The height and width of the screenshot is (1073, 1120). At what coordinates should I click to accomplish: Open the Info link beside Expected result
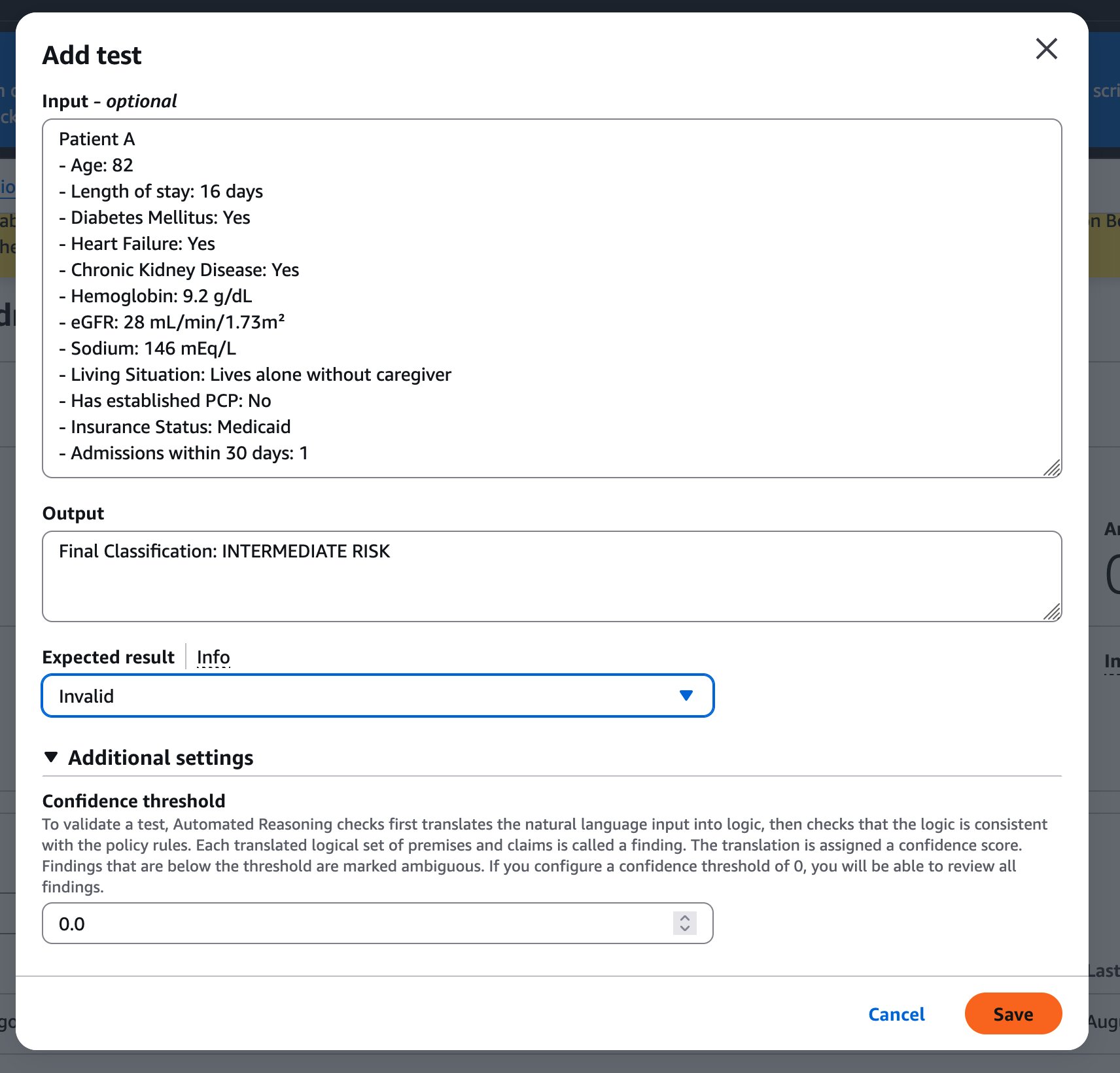click(213, 657)
